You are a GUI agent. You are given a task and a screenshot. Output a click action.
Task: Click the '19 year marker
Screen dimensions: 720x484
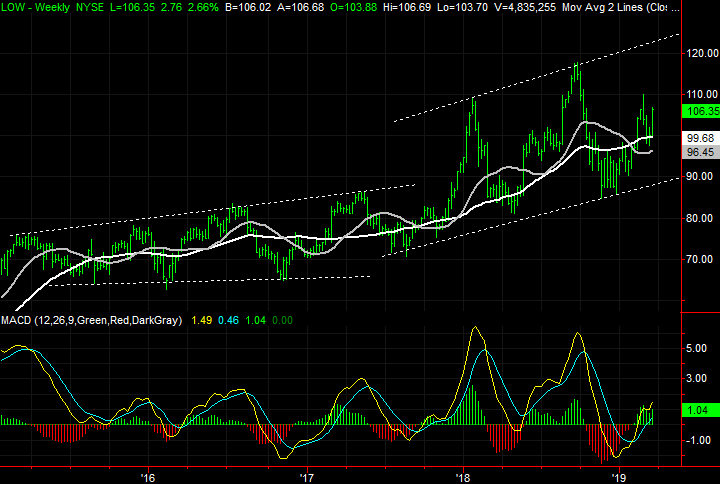click(620, 476)
